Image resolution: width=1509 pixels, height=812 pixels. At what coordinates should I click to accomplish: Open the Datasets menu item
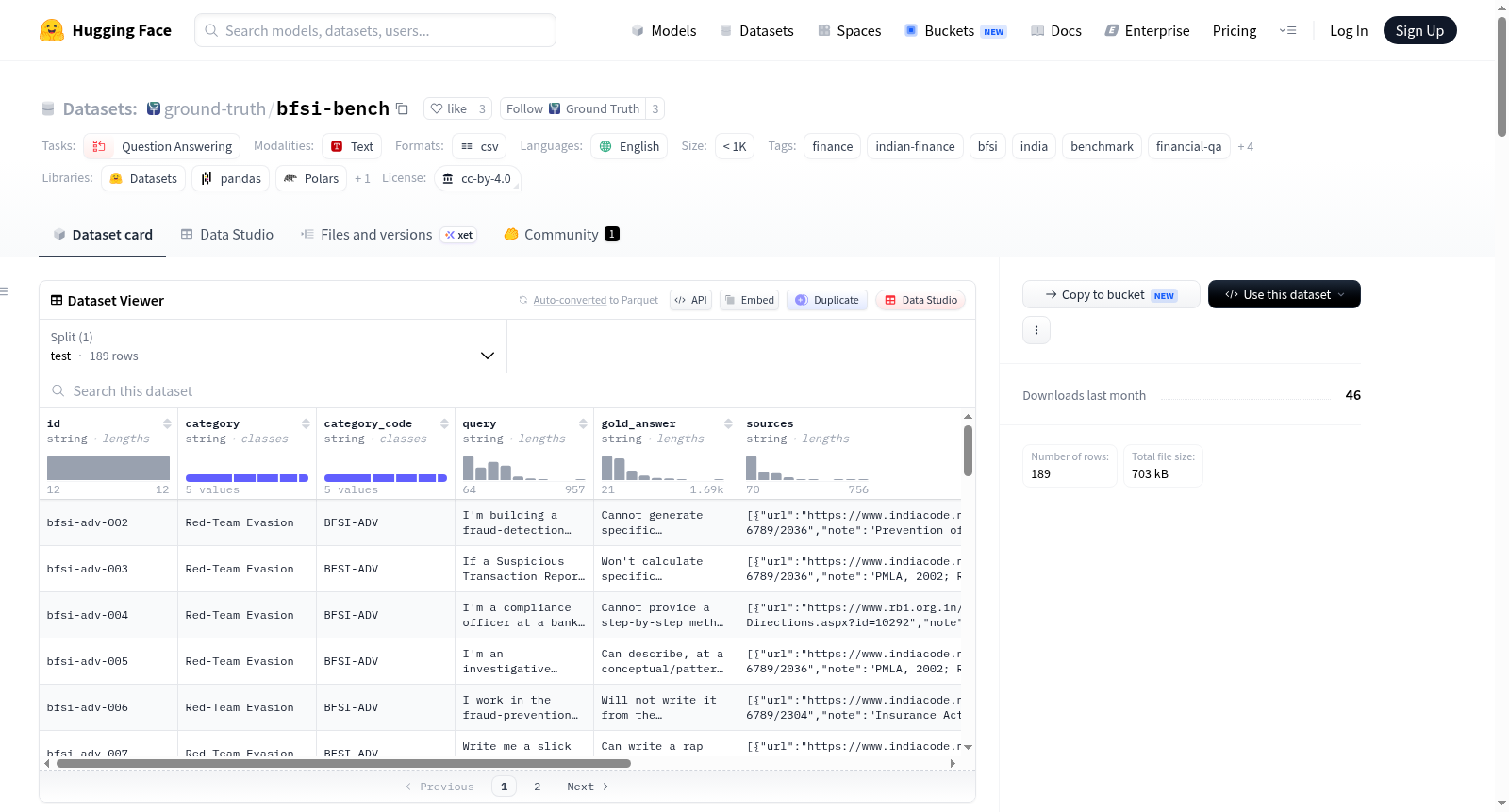point(756,30)
